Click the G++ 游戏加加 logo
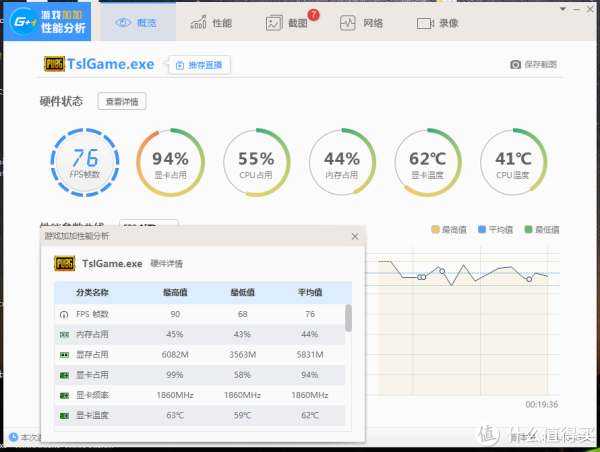600x452 pixels. click(47, 22)
